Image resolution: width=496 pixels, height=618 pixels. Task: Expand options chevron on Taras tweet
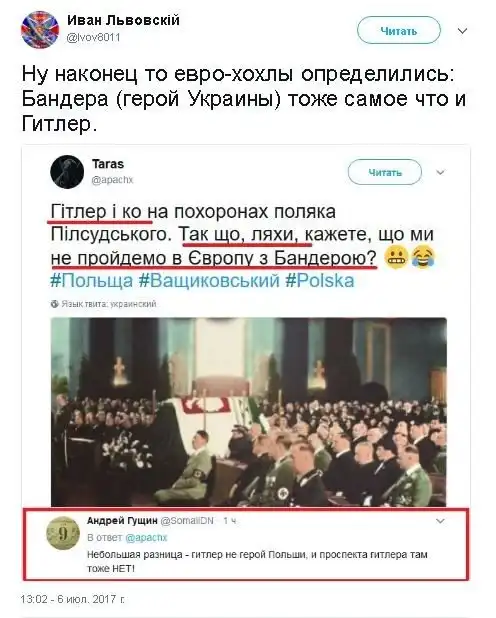coord(440,172)
